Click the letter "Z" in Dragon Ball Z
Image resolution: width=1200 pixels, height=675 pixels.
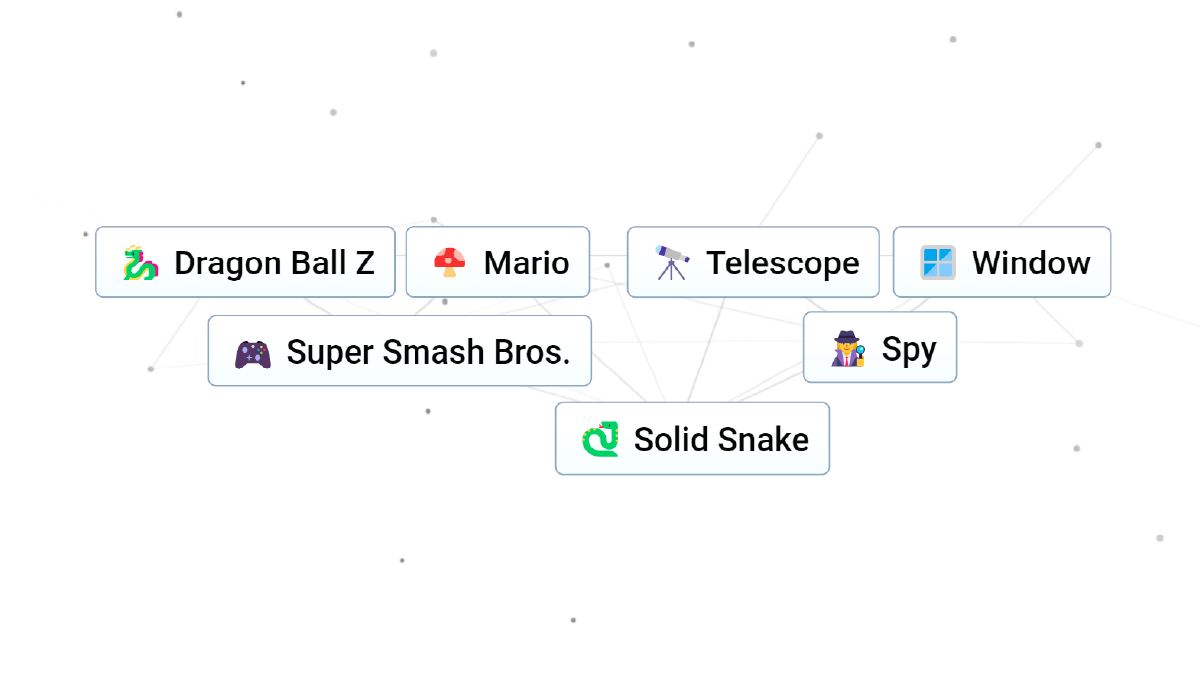pyautogui.click(x=364, y=263)
